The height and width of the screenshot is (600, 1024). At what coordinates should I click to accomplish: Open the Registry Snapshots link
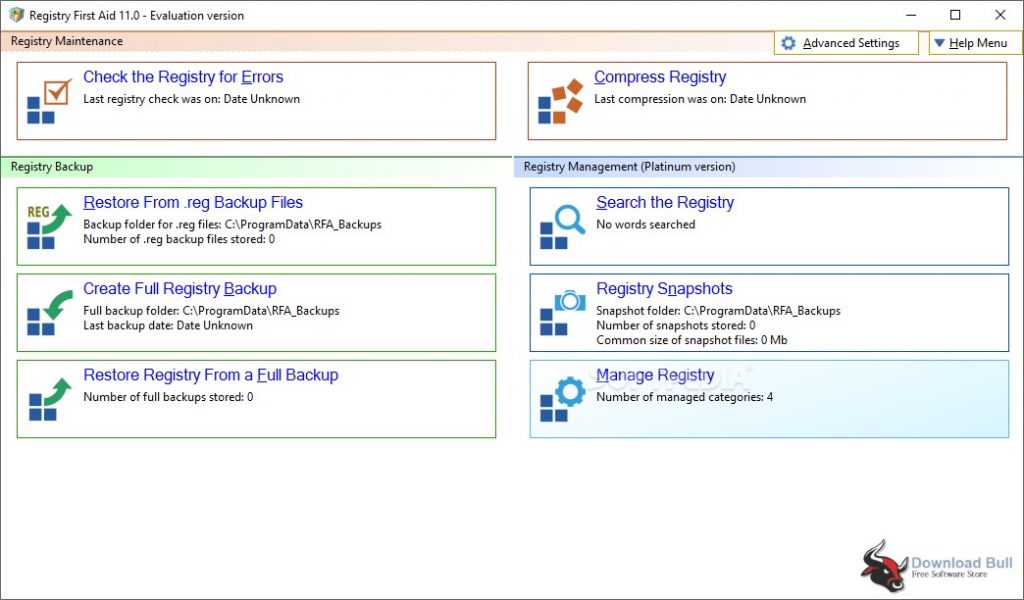click(664, 289)
